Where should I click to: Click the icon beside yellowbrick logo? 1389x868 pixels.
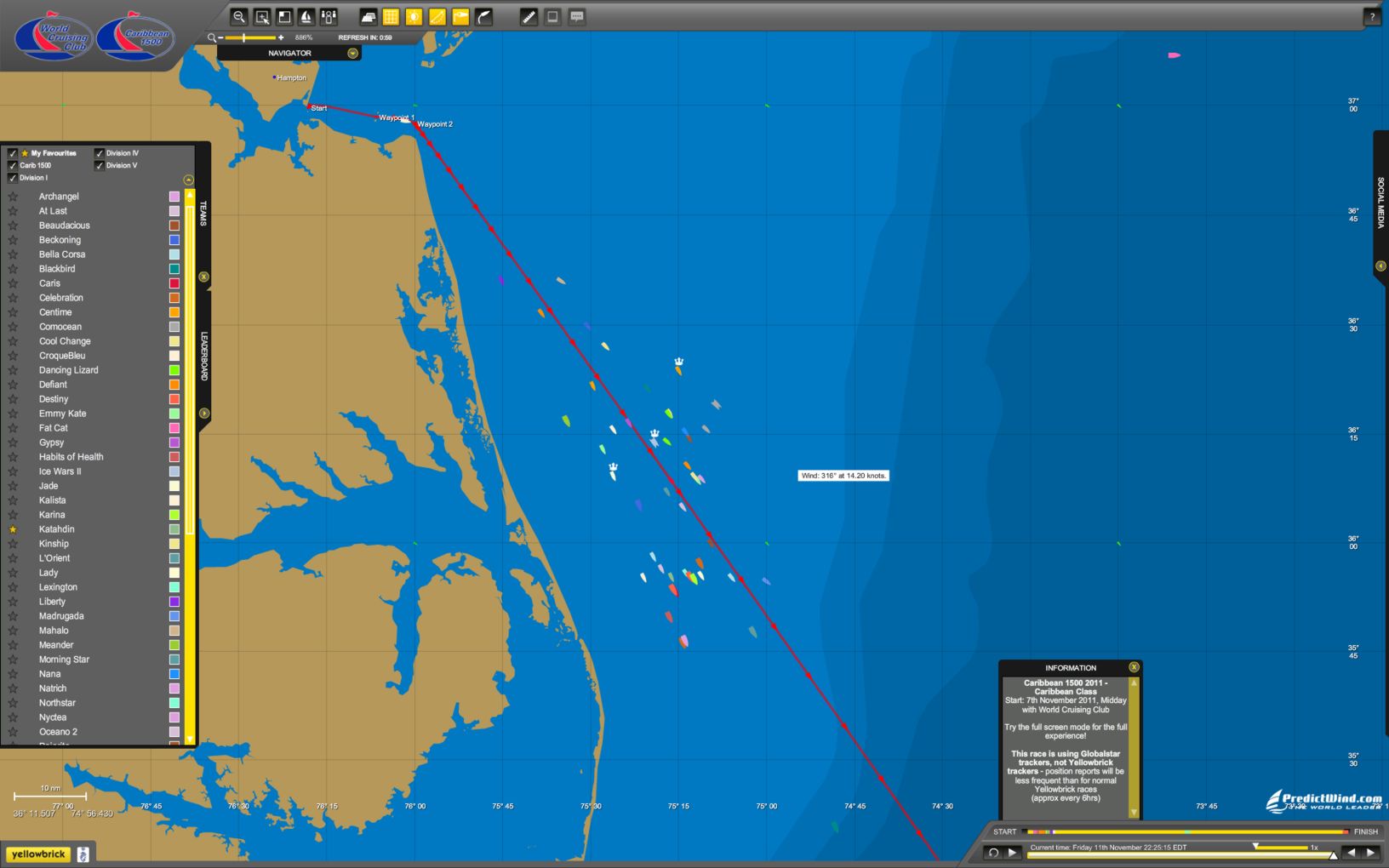pos(83,854)
